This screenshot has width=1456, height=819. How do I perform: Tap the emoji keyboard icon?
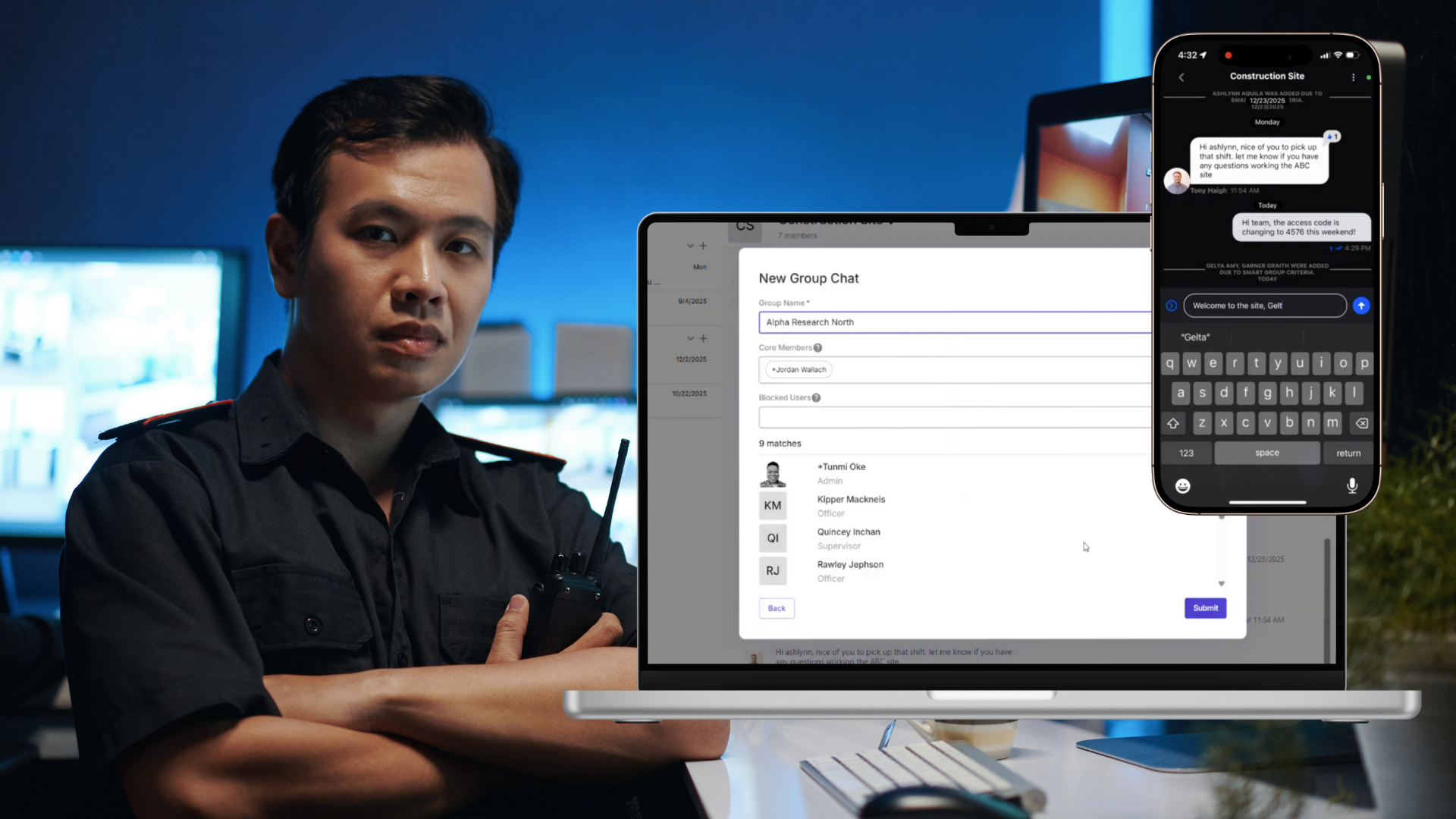point(1182,486)
